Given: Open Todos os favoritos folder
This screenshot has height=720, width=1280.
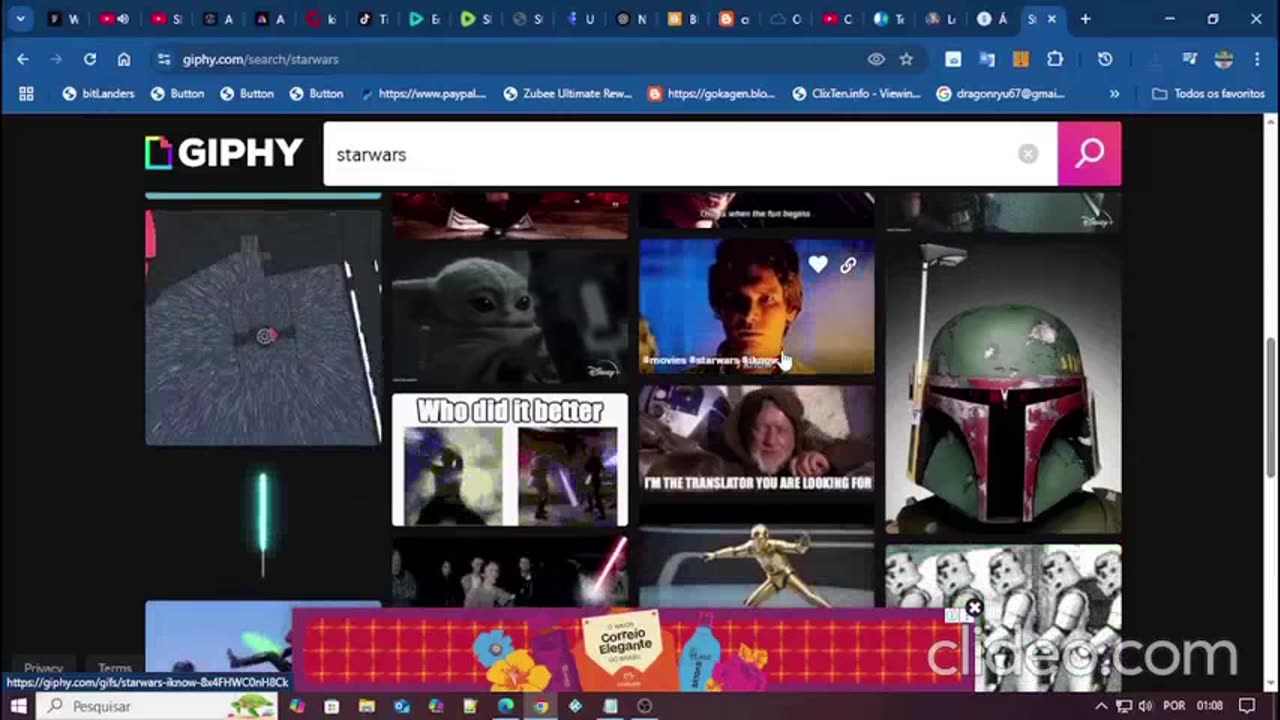Looking at the screenshot, I should click(1208, 94).
